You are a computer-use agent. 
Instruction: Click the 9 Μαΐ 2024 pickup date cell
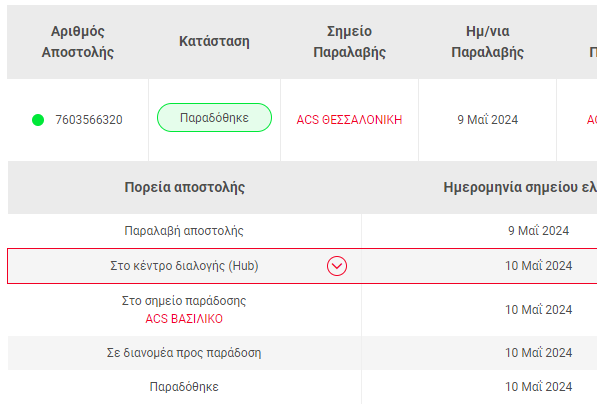tap(487, 120)
